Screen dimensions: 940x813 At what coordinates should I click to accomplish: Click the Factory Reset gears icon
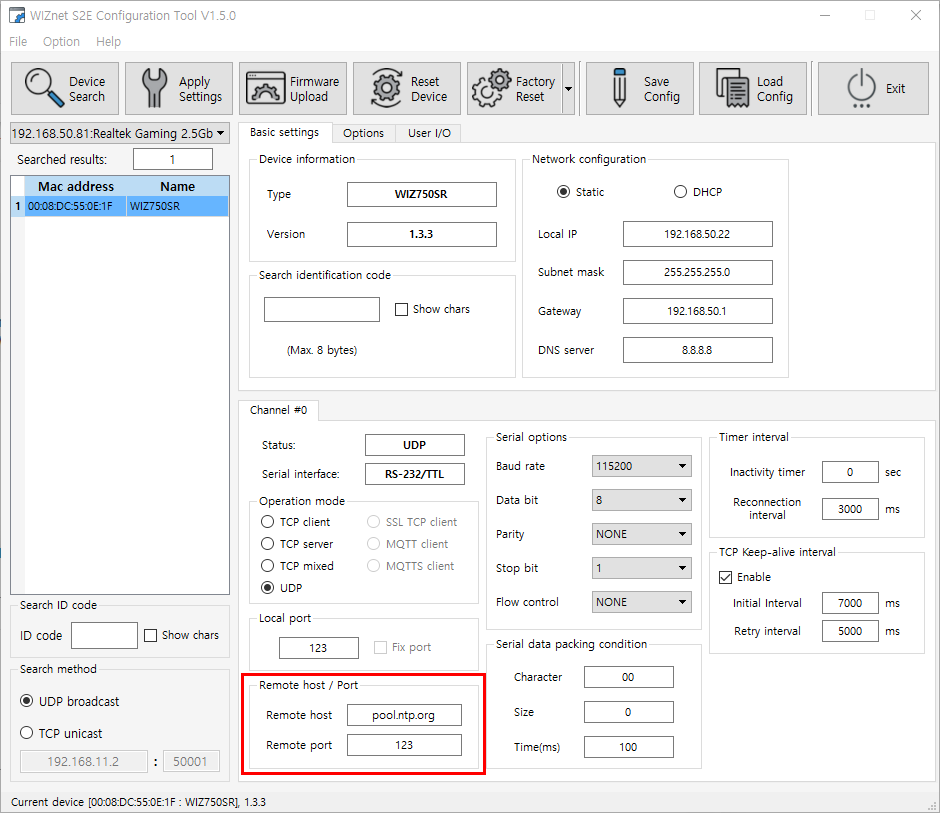tap(491, 88)
